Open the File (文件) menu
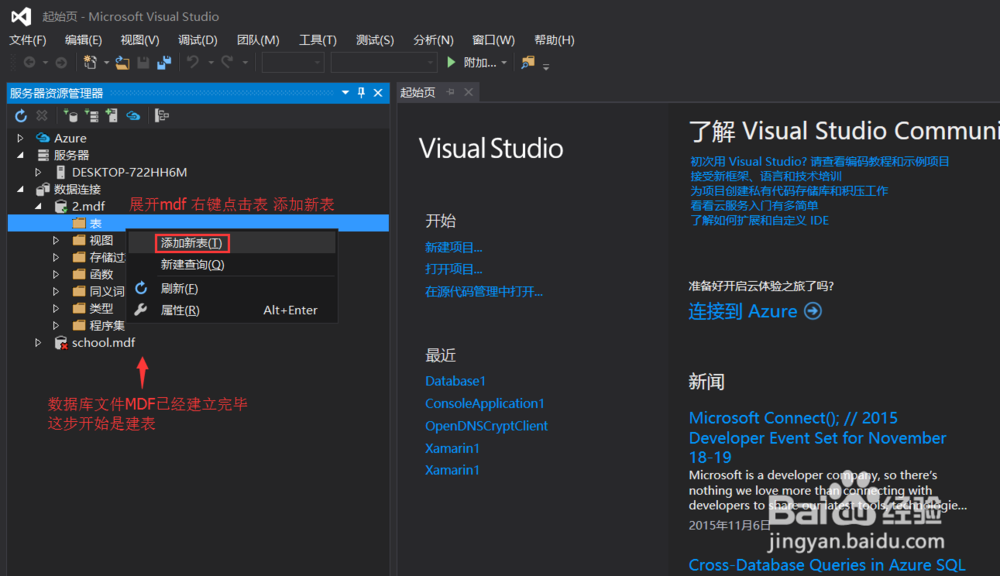 click(x=27, y=40)
